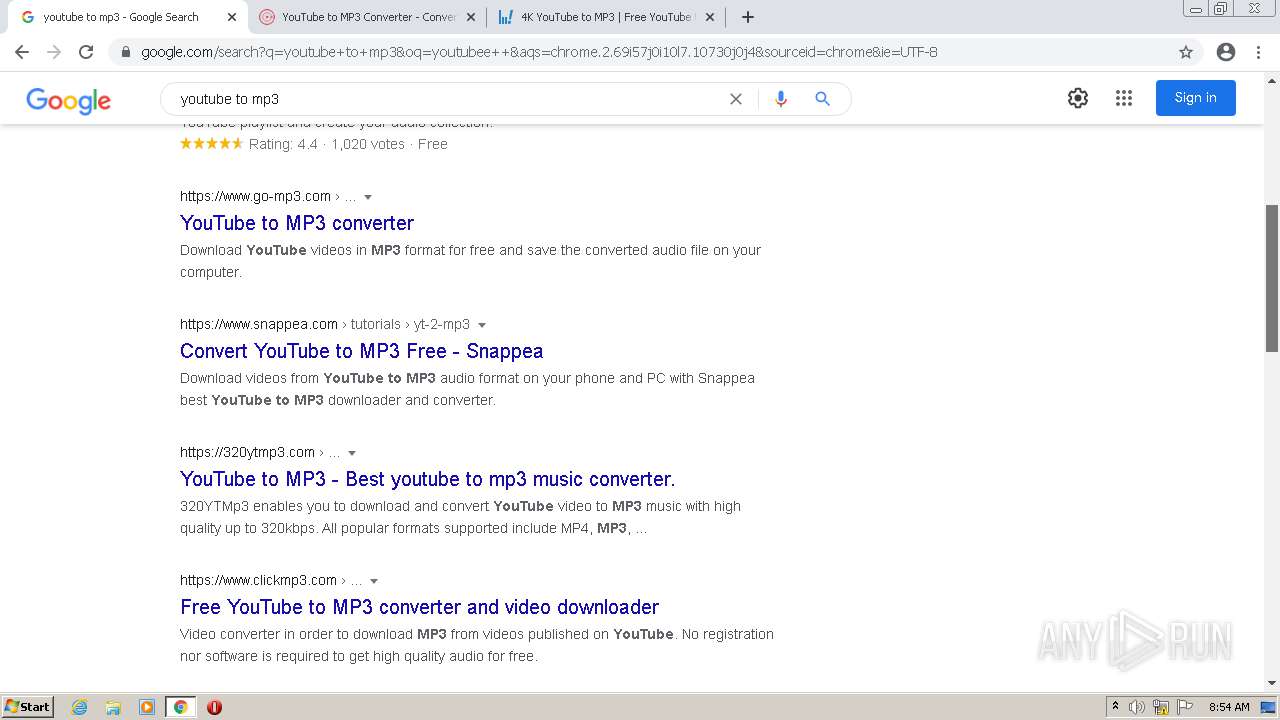Submit search with magnifier icon
Screen dimensions: 1280x720
pos(822,99)
